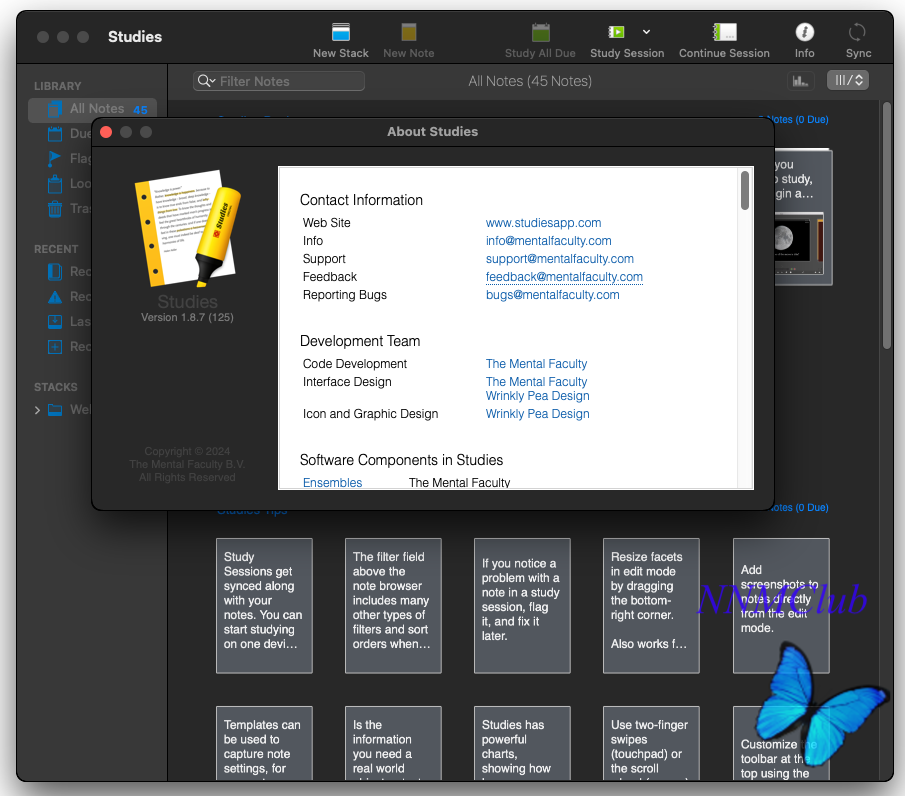Select the Studies has powerful charts note
The height and width of the screenshot is (796, 905).
coord(522,743)
